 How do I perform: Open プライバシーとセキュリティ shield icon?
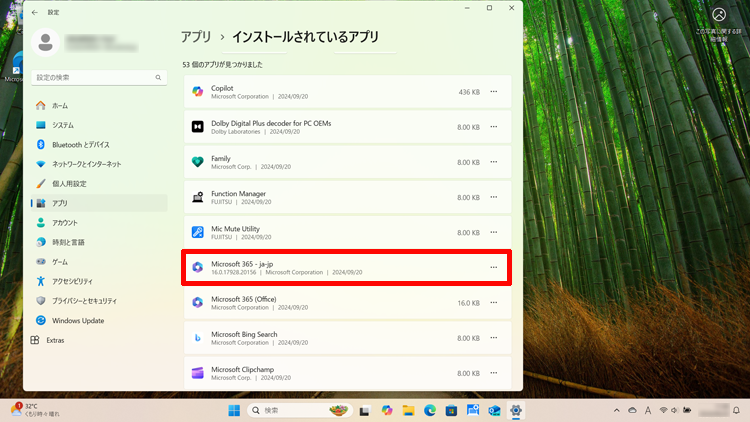41,300
